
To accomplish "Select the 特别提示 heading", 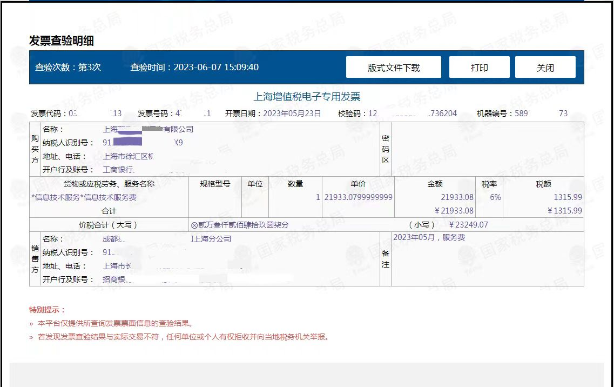I will (x=47, y=310).
